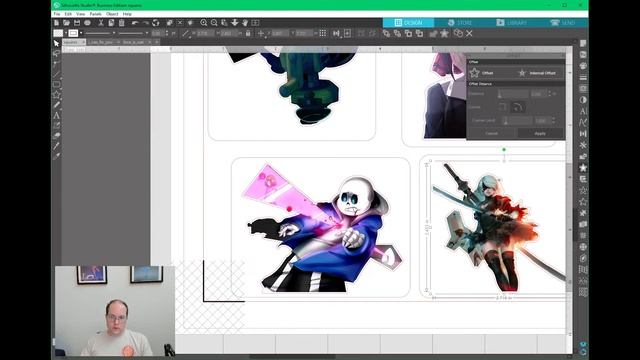Save the document with the disk icon
Screen dimensions: 640x360
[77, 23]
